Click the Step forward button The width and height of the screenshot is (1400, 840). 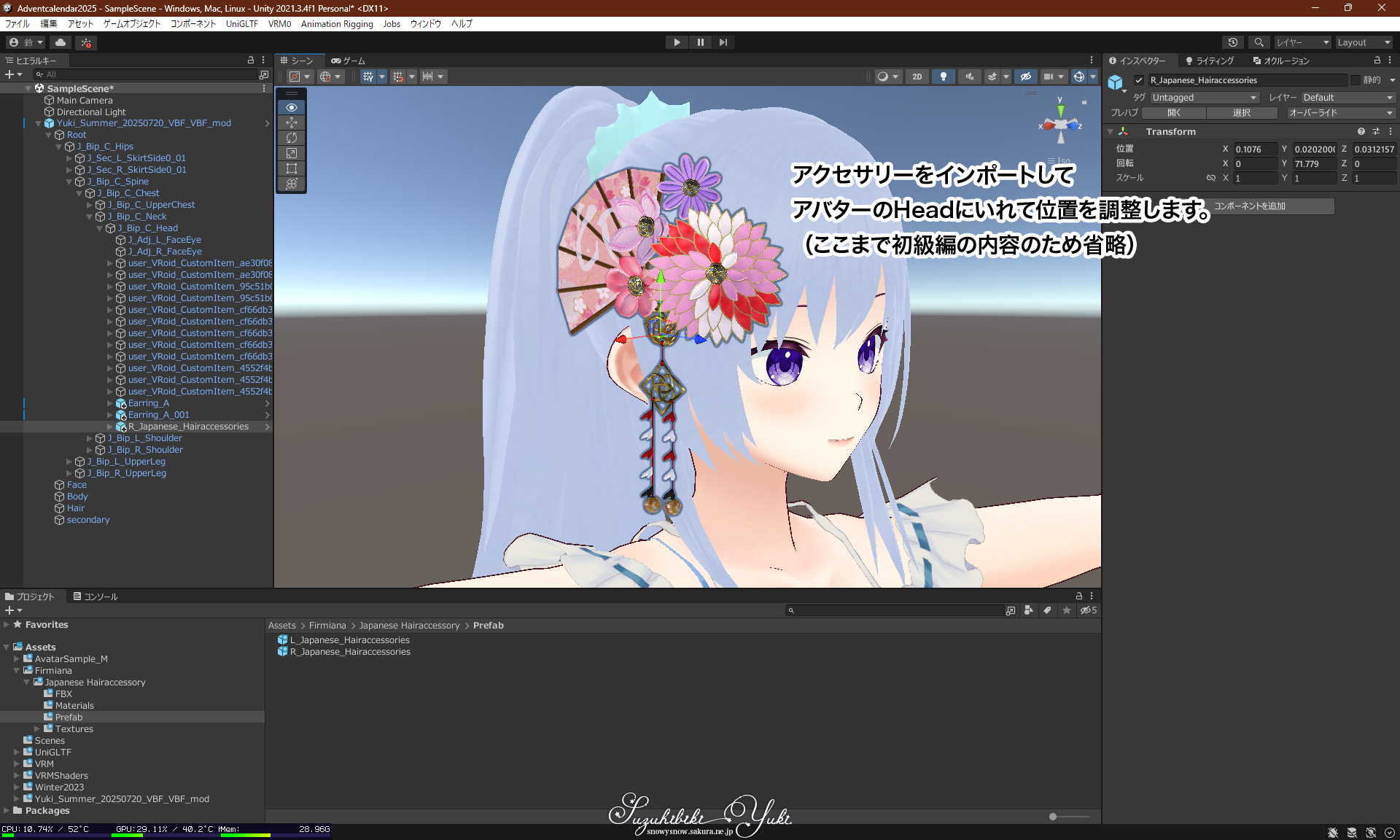click(723, 42)
